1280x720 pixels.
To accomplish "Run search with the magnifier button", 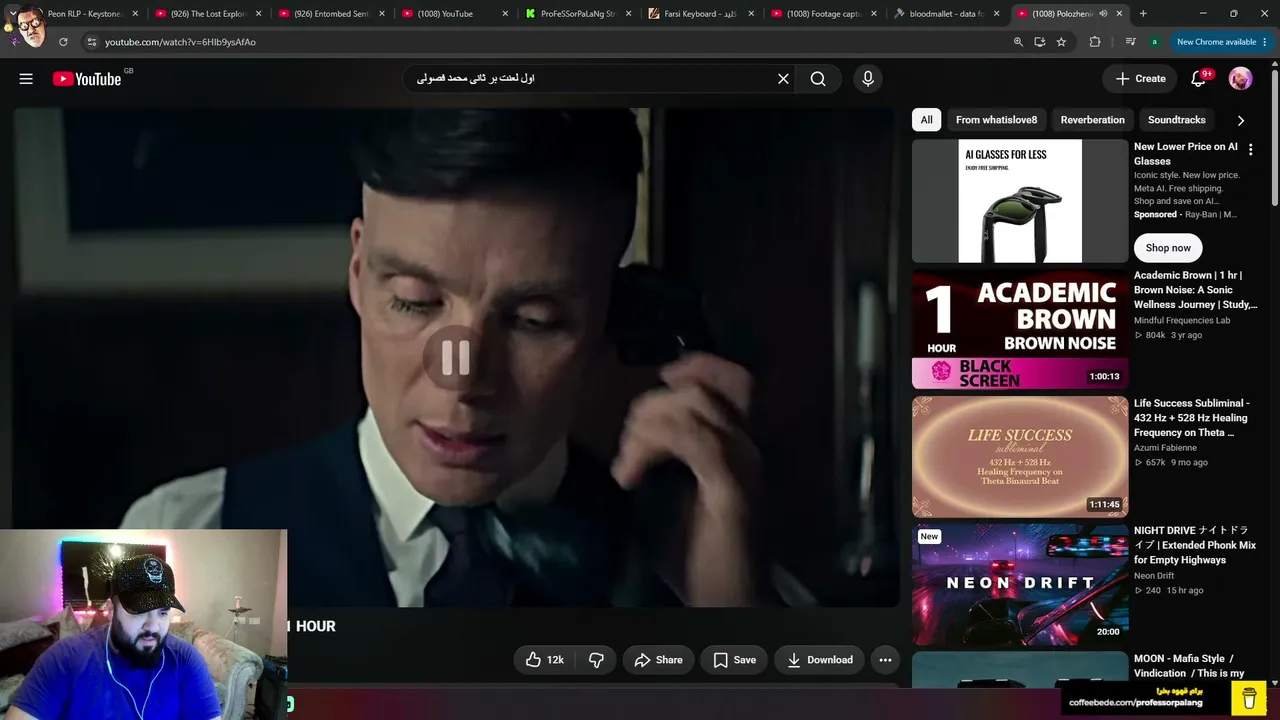I will (818, 79).
